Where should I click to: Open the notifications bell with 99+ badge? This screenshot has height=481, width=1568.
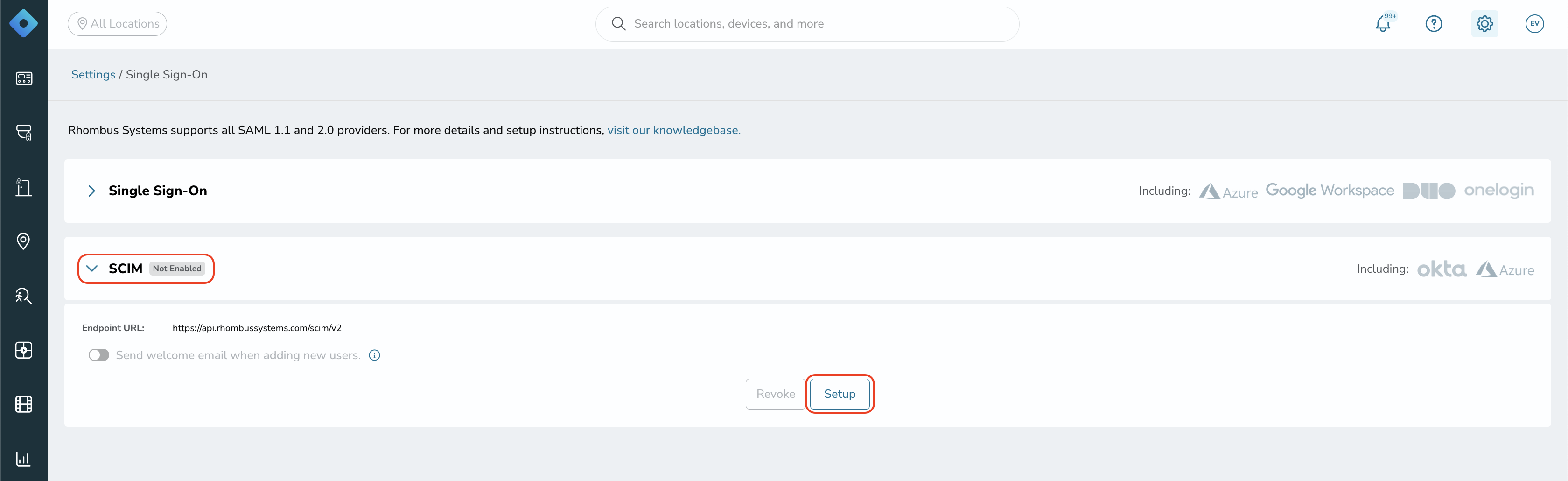[1384, 24]
